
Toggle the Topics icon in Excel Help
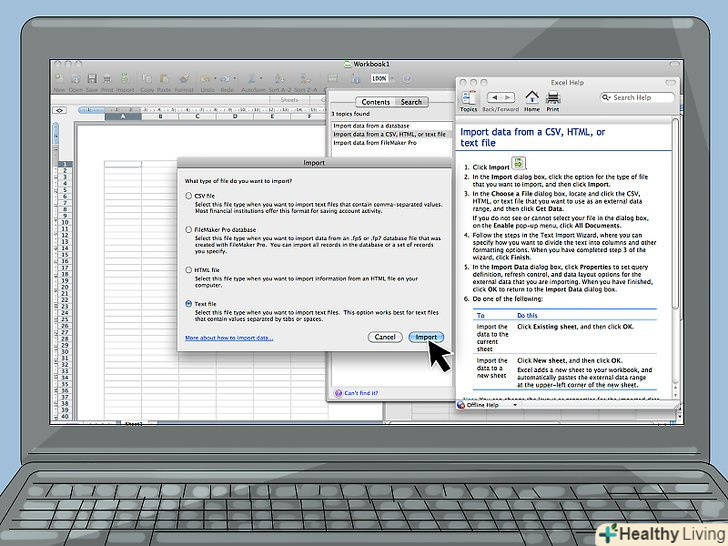coord(468,98)
